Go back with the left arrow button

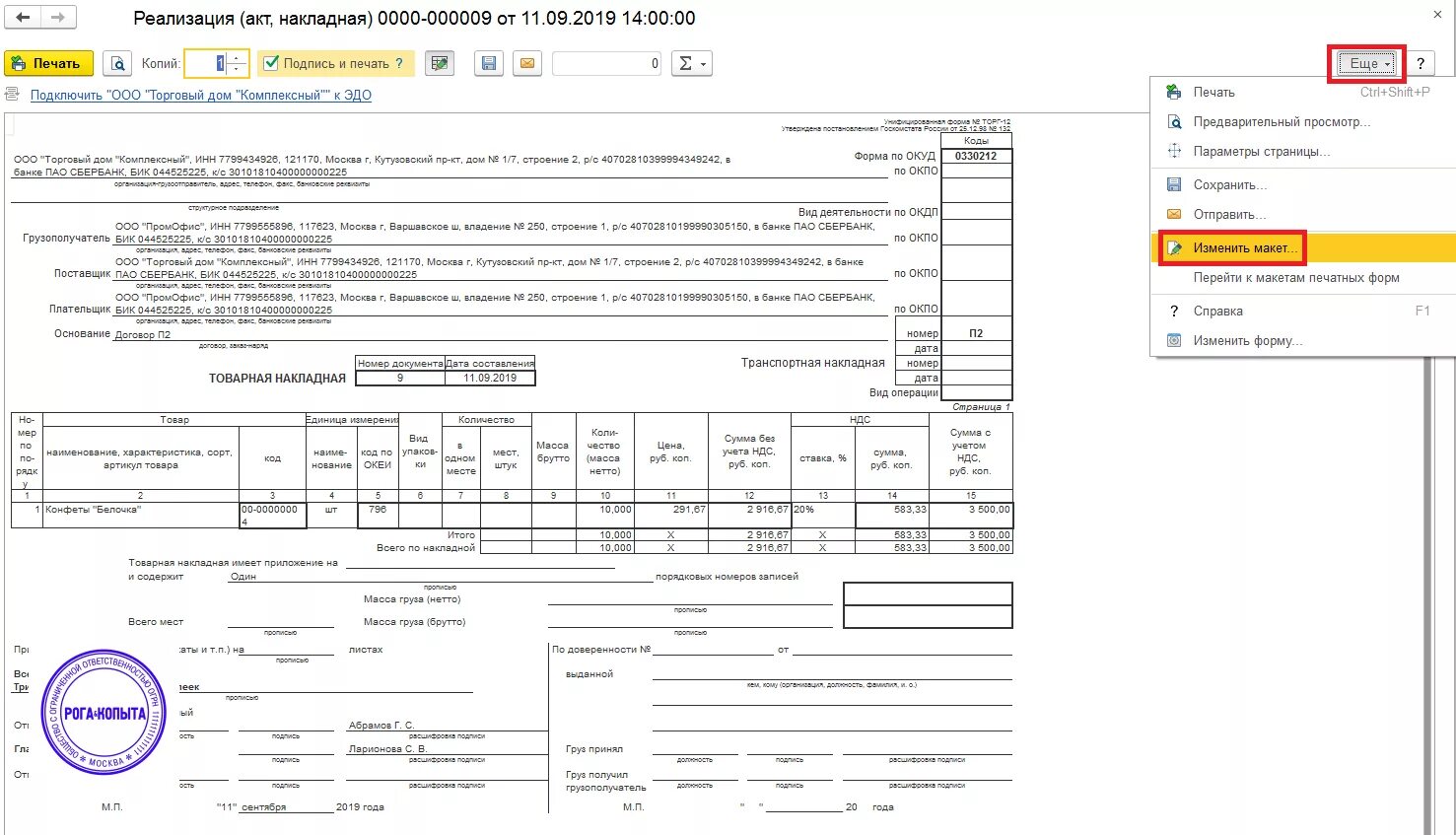(23, 17)
